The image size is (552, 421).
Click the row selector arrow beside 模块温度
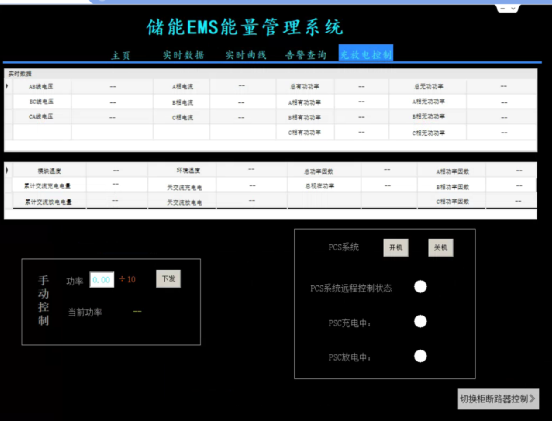[x=7, y=170]
